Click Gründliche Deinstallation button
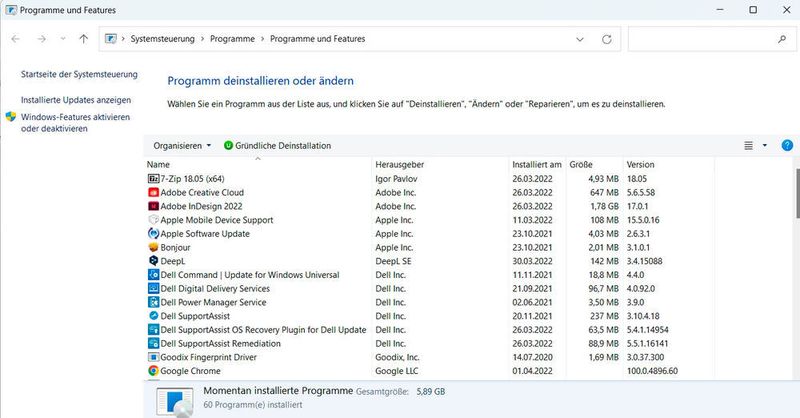The height and width of the screenshot is (418, 800). pyautogui.click(x=278, y=146)
